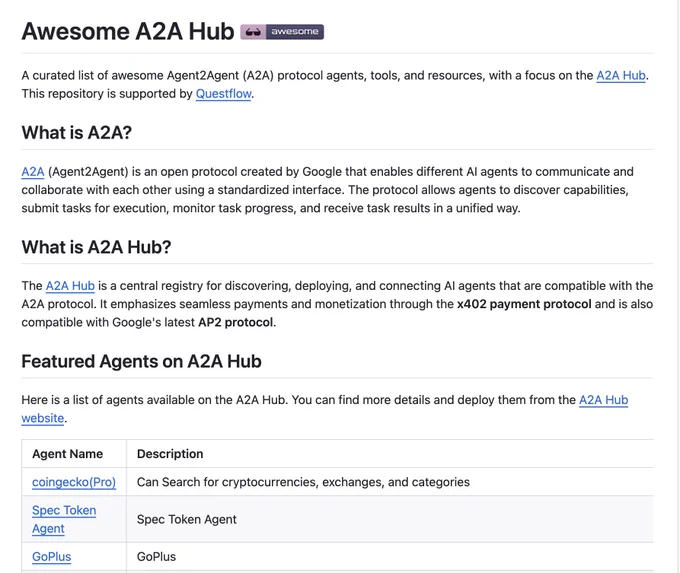Image resolution: width=680 pixels, height=573 pixels.
Task: Open the A2A link before (Agent2Agent)
Action: [x=33, y=172]
